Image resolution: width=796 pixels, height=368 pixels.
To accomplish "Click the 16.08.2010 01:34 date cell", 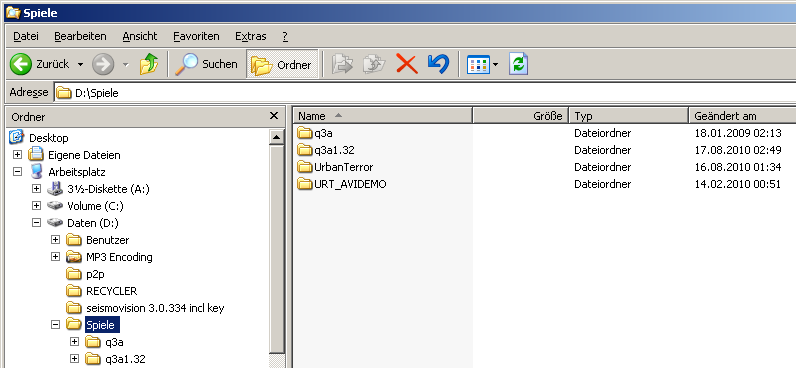I will (x=738, y=167).
